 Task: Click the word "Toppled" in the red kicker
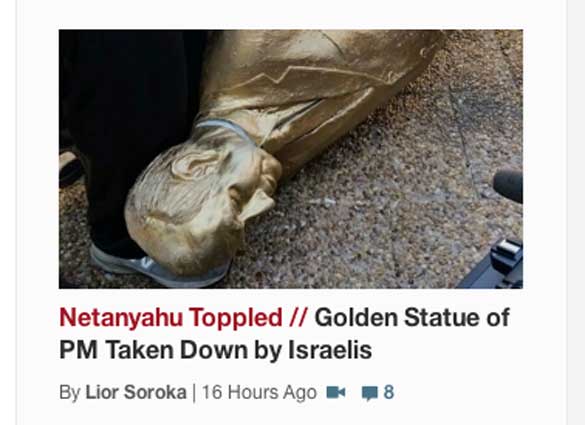click(x=235, y=318)
